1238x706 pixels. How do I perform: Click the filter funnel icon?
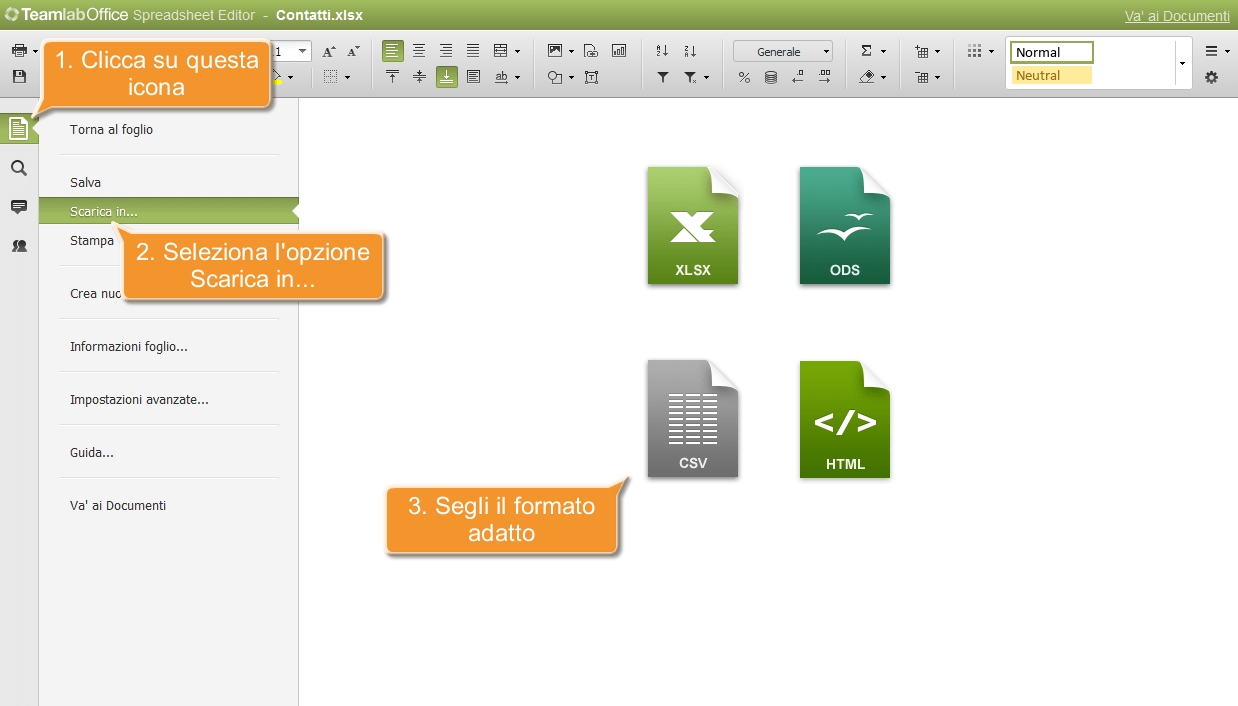pos(662,77)
